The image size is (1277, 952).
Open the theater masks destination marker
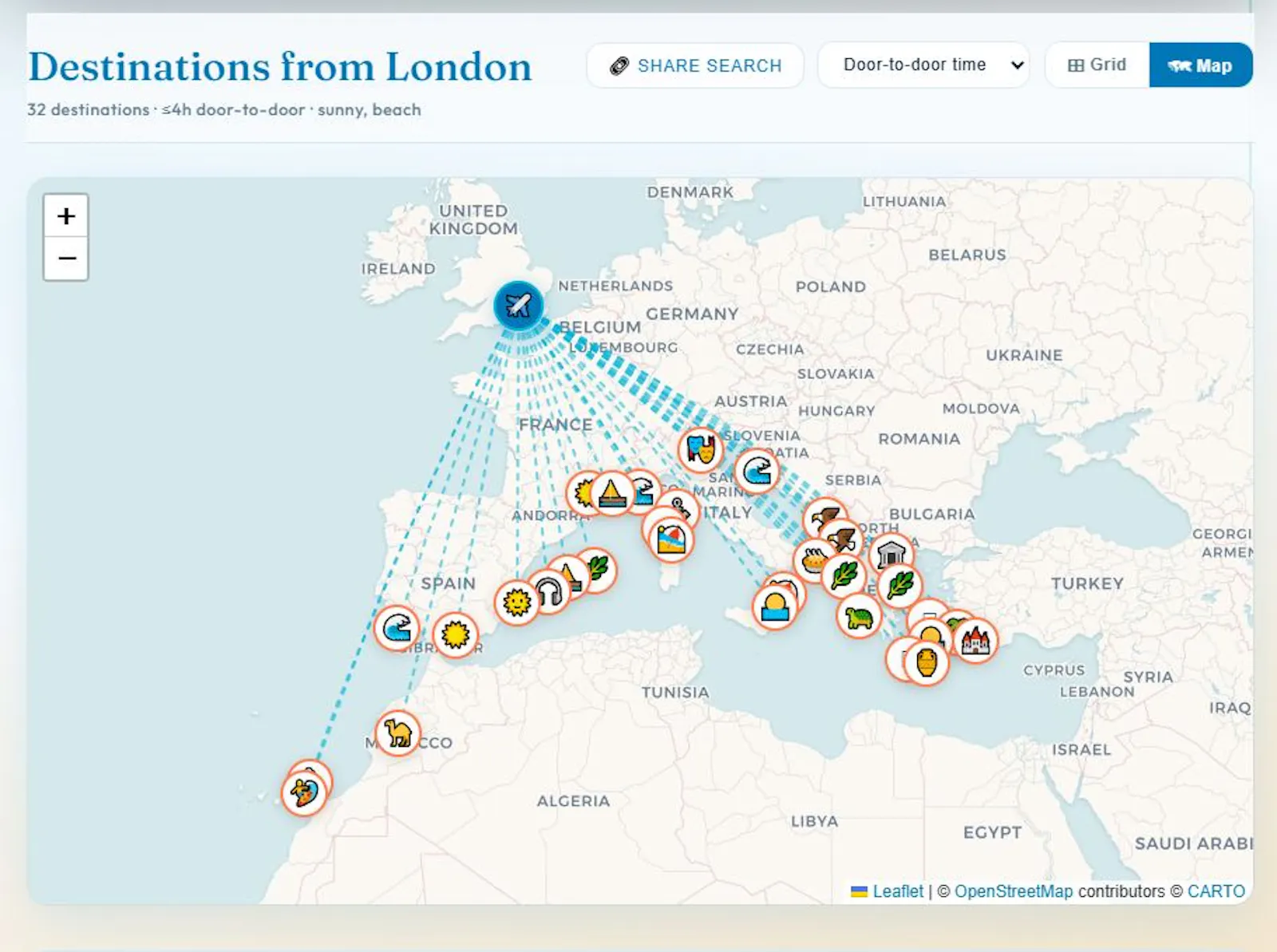pos(701,450)
